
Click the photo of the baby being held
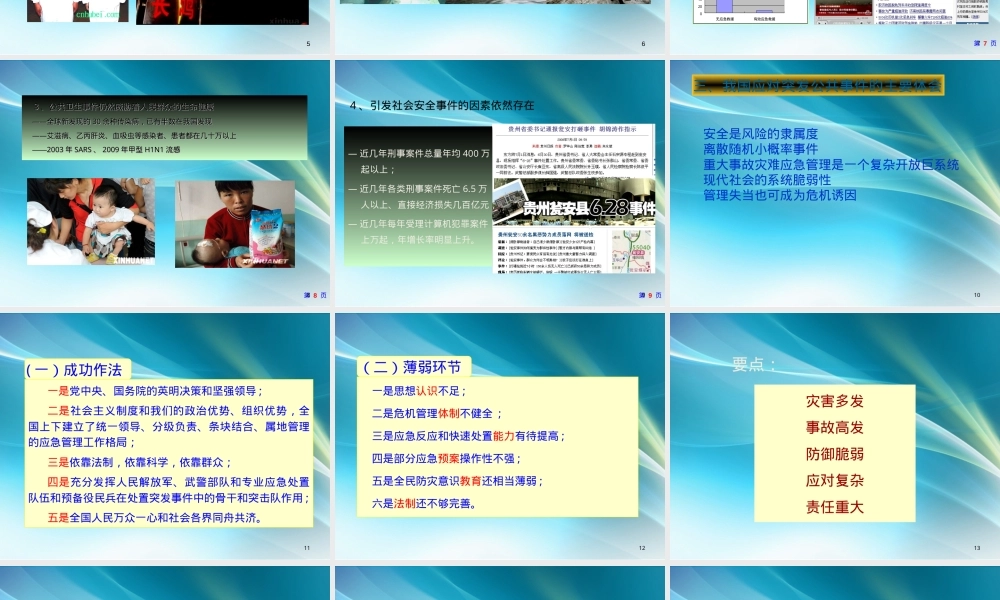91,221
